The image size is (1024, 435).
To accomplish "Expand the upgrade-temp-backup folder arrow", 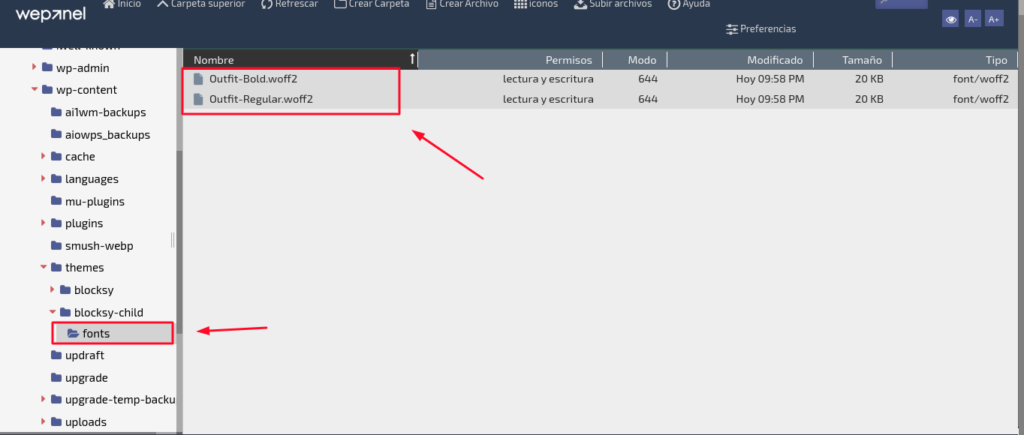I will coord(43,399).
